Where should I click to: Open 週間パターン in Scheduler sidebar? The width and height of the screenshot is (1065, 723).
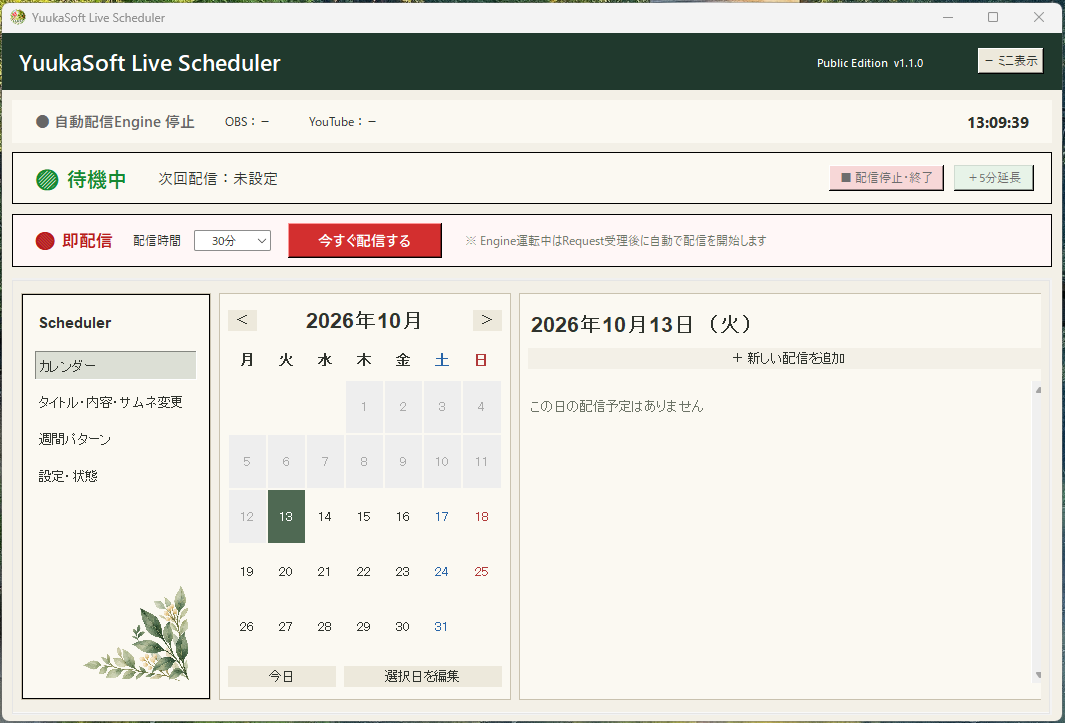click(x=75, y=439)
